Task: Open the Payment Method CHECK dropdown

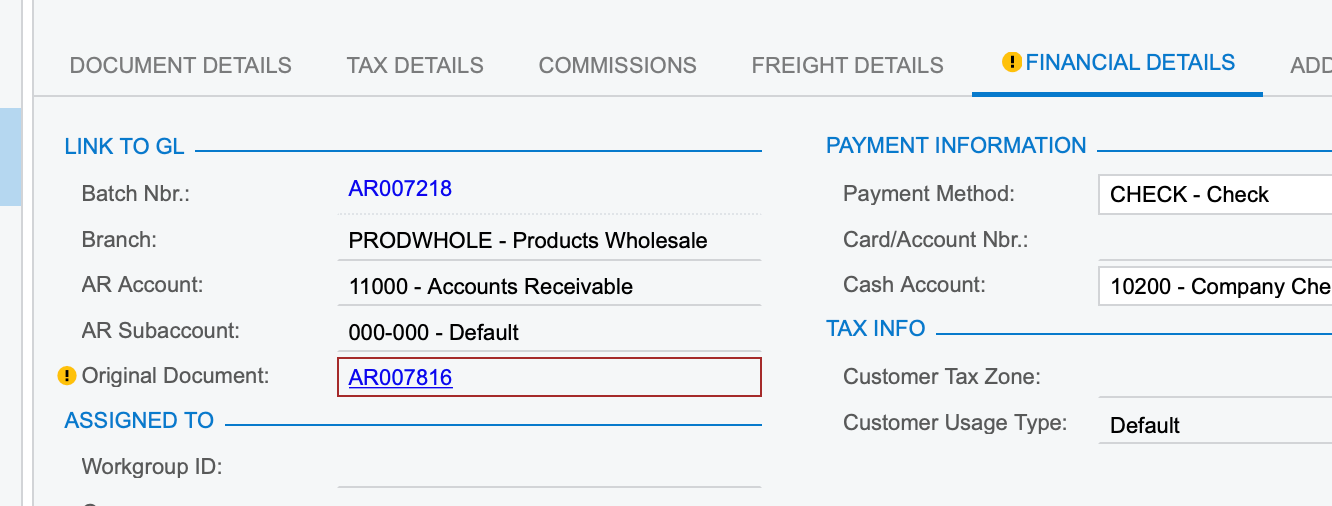Action: click(x=1215, y=195)
